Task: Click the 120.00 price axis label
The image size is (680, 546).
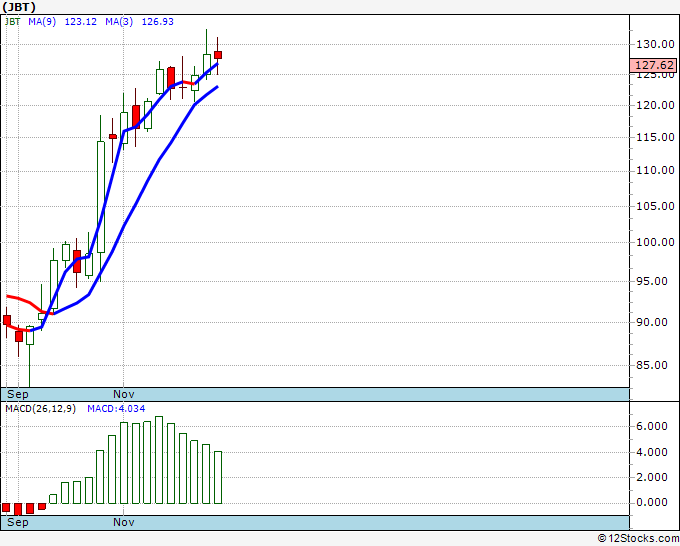Action: click(x=655, y=105)
